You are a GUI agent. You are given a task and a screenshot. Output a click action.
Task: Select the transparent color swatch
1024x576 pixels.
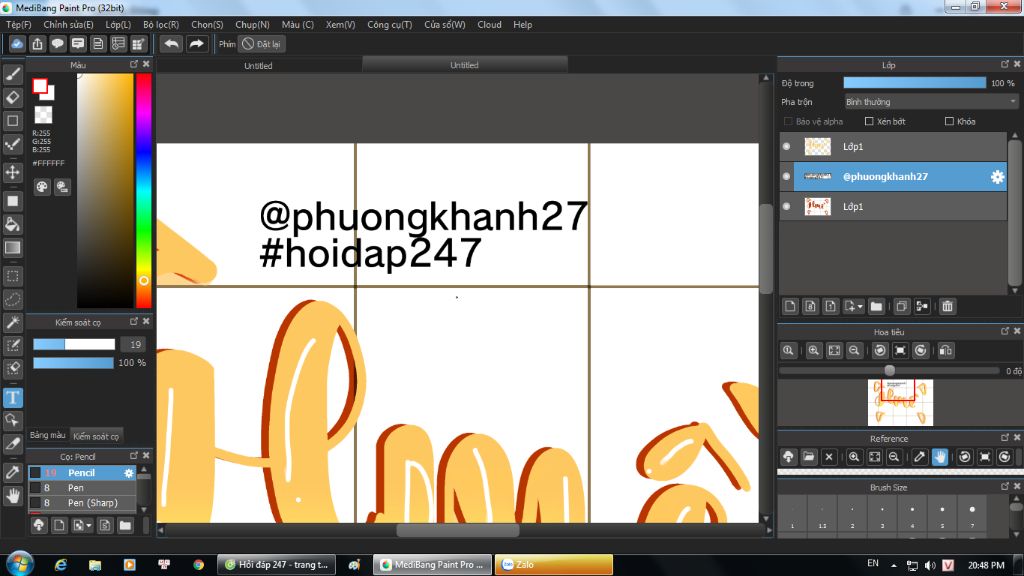pos(43,115)
